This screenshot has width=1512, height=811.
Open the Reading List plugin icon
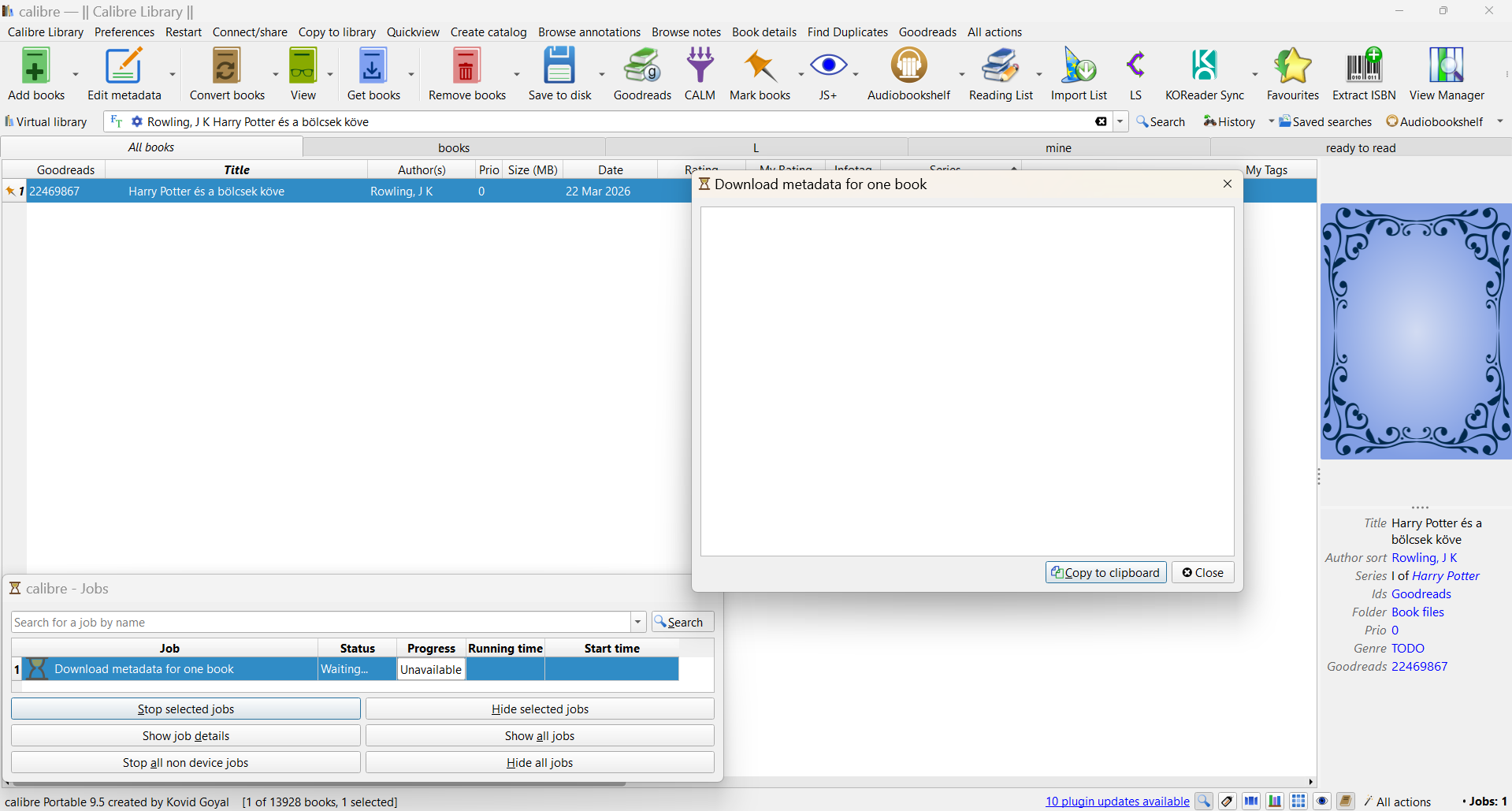(1001, 66)
